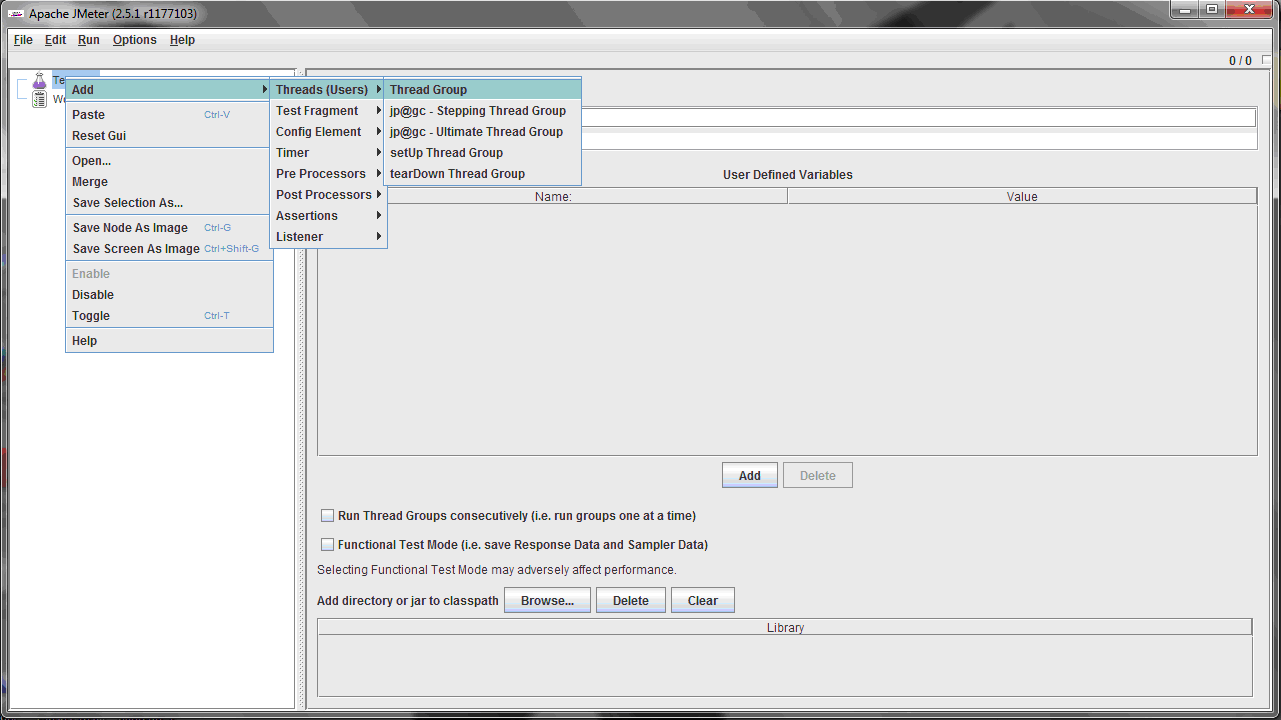Expand the Add submenu
The height and width of the screenshot is (720, 1281).
click(169, 90)
